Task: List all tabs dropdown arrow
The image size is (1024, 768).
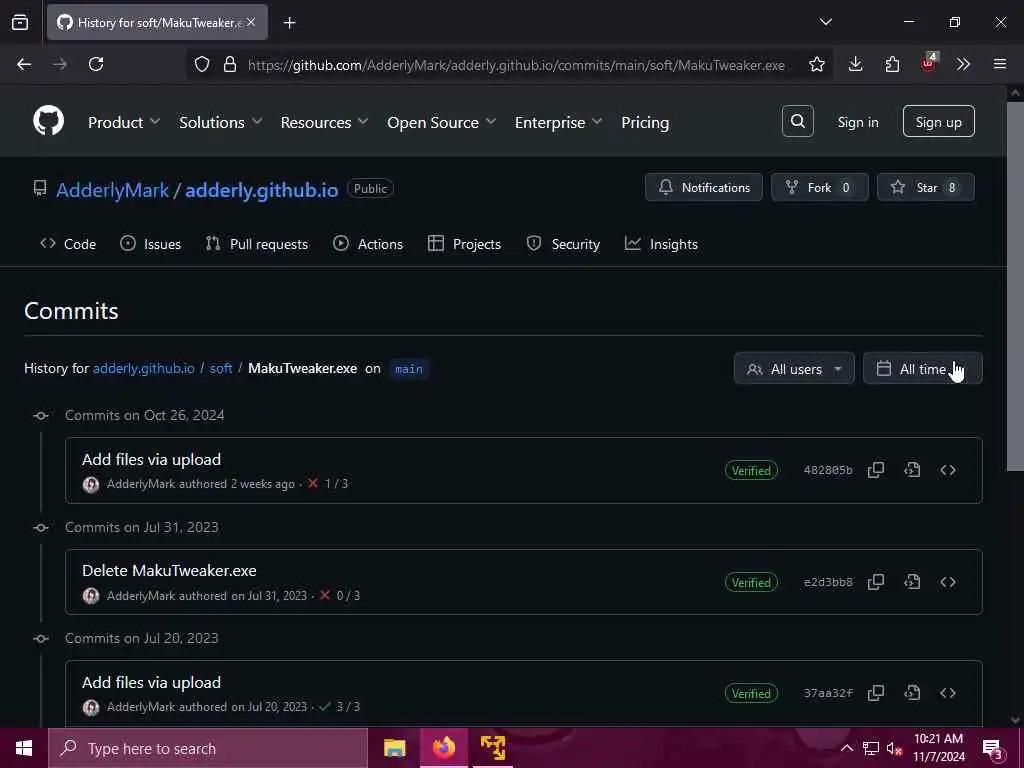Action: 825,22
